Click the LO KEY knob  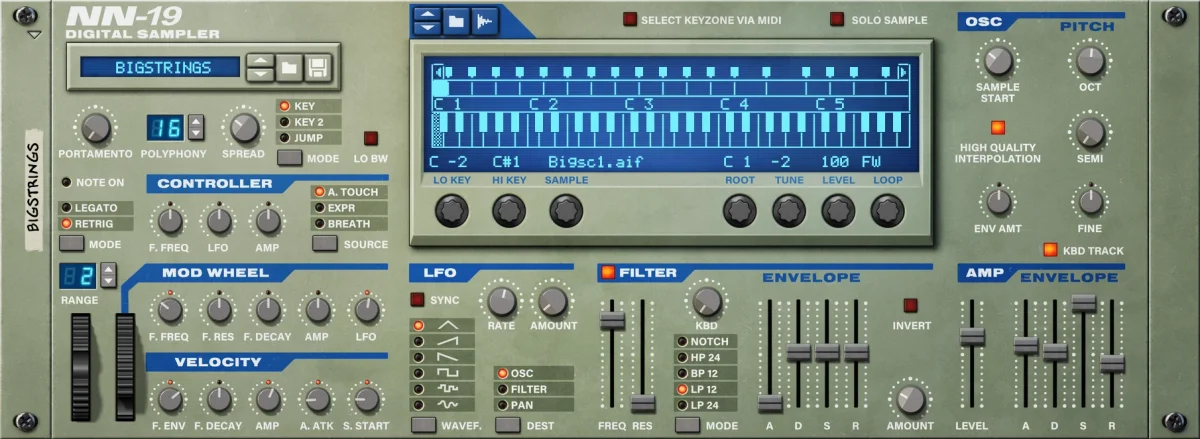point(451,209)
